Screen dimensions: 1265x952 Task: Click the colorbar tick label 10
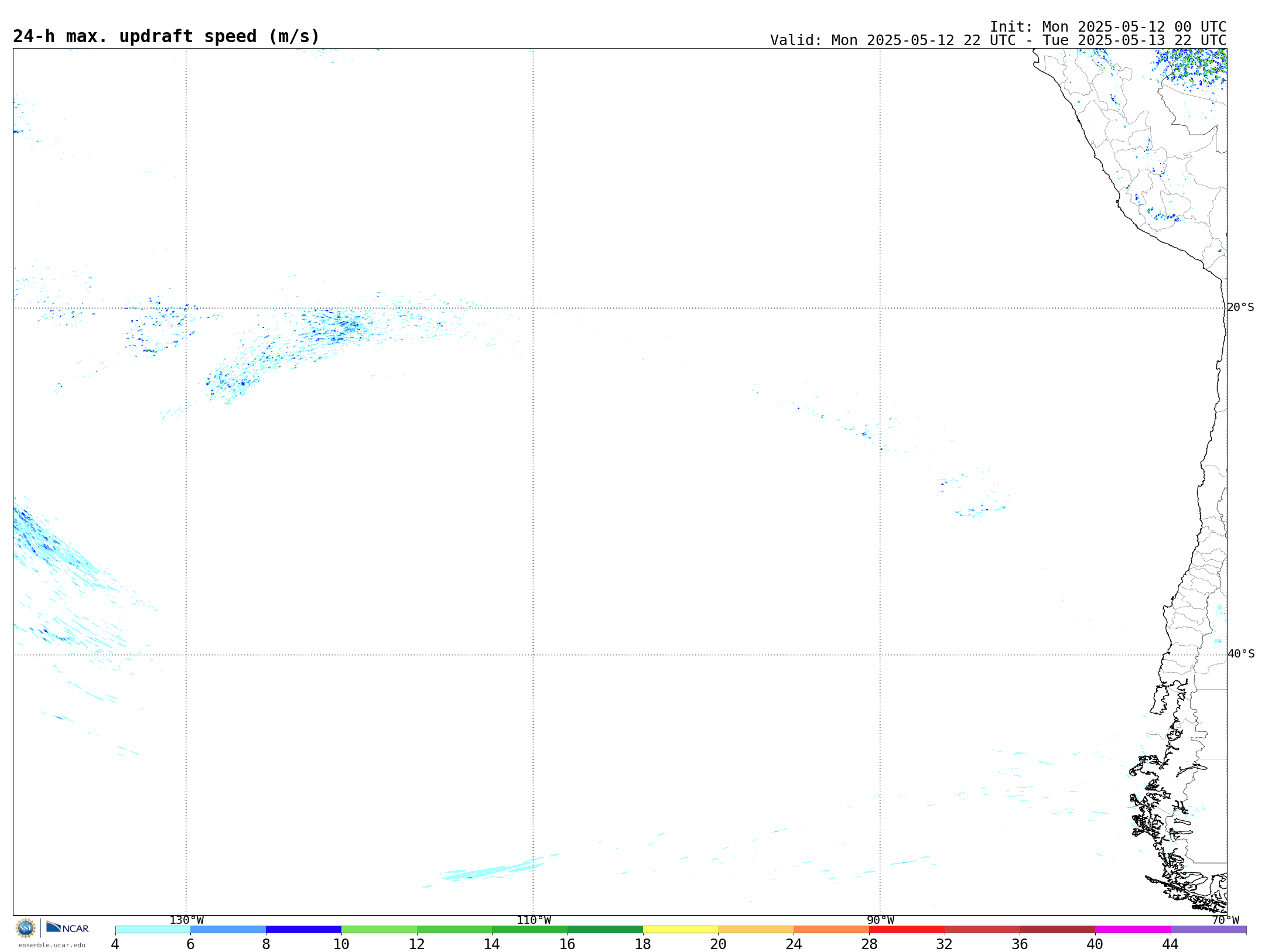click(x=341, y=944)
